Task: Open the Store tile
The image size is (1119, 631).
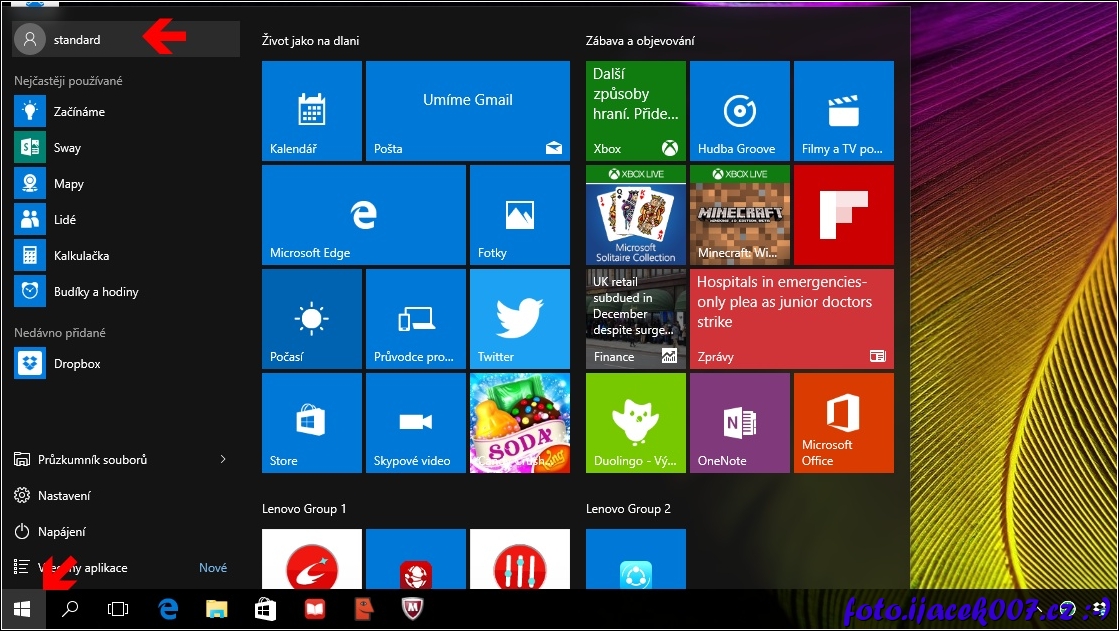Action: (x=311, y=423)
